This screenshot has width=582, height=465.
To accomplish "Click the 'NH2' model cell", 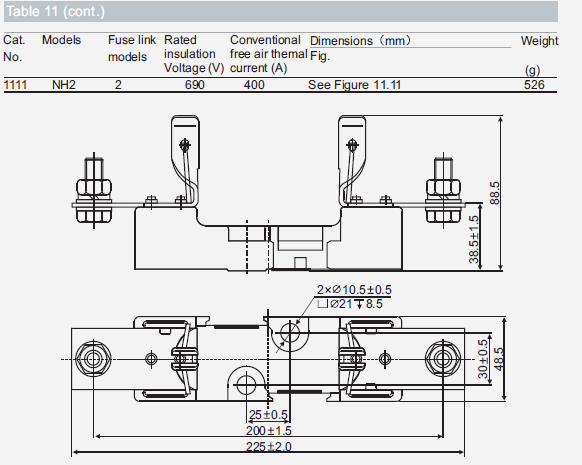I will 63,85.
